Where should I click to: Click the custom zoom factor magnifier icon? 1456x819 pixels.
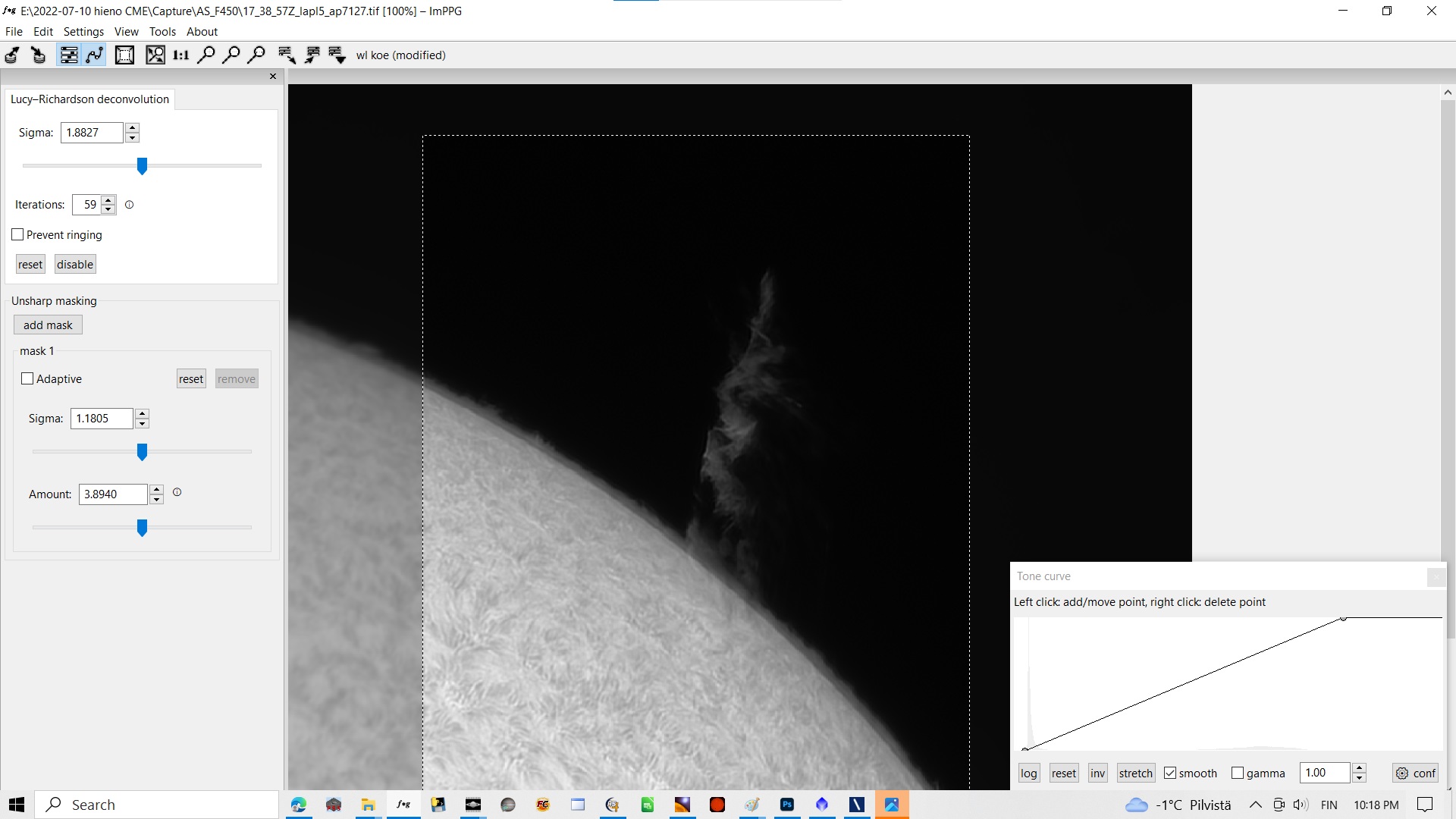pos(256,55)
